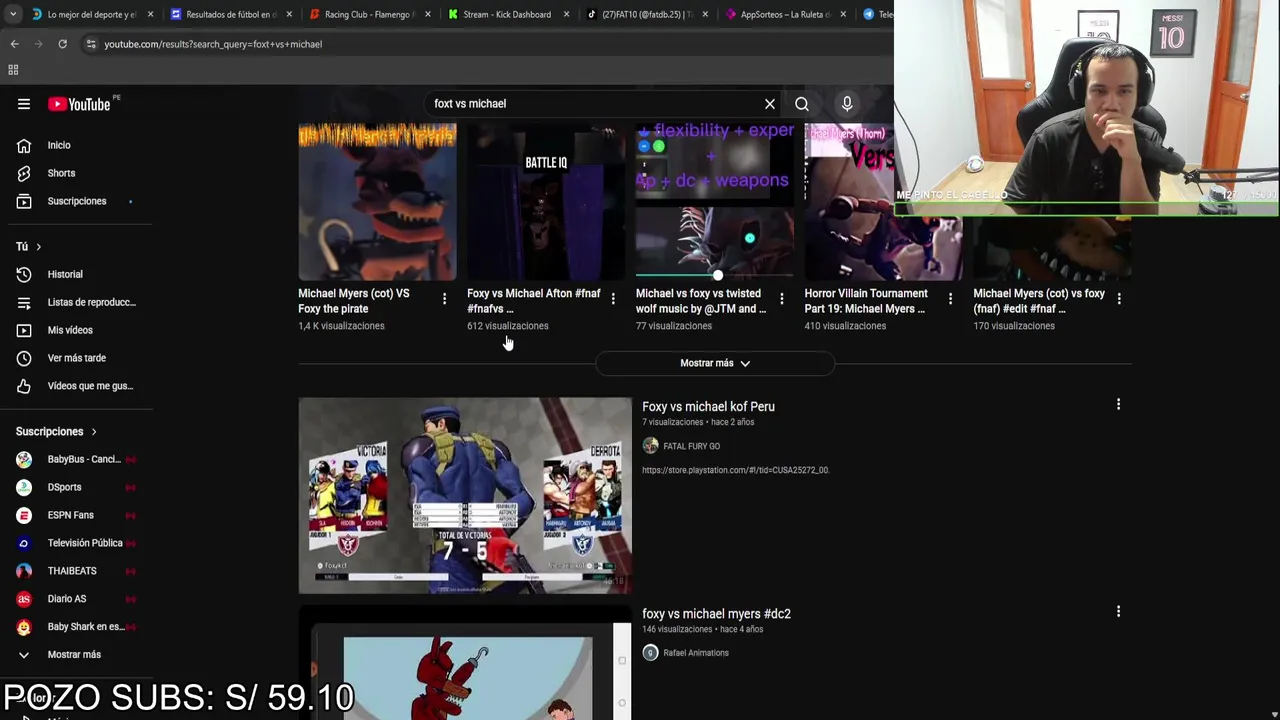Open the YouTube hamburger menu
1280x720 pixels.
(x=23, y=104)
